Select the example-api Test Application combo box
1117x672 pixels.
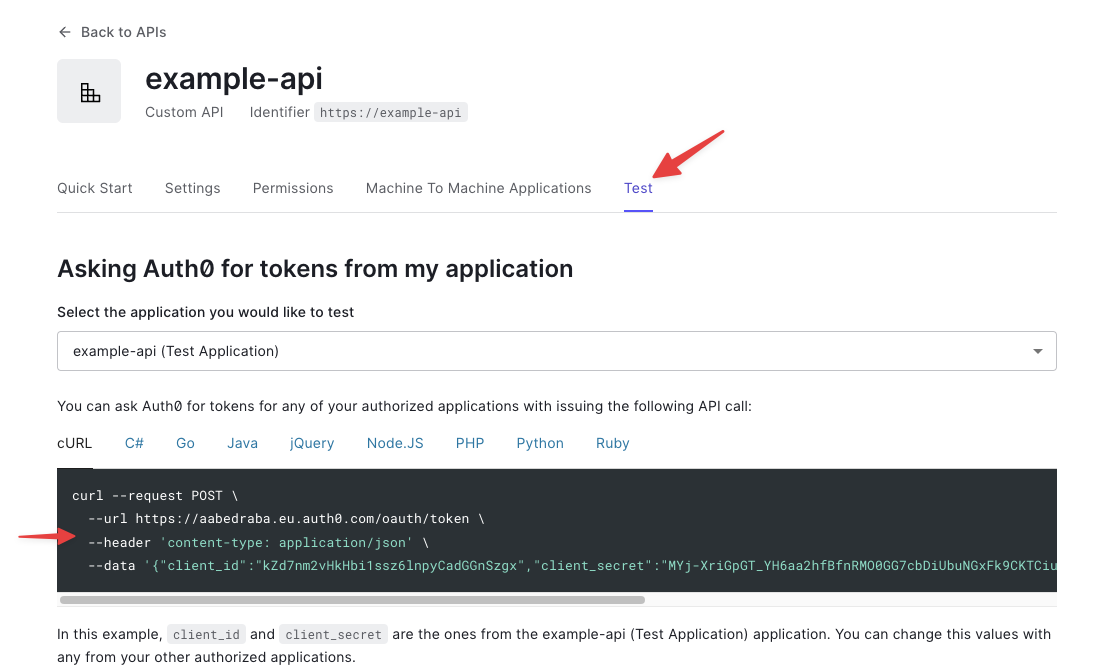557,351
